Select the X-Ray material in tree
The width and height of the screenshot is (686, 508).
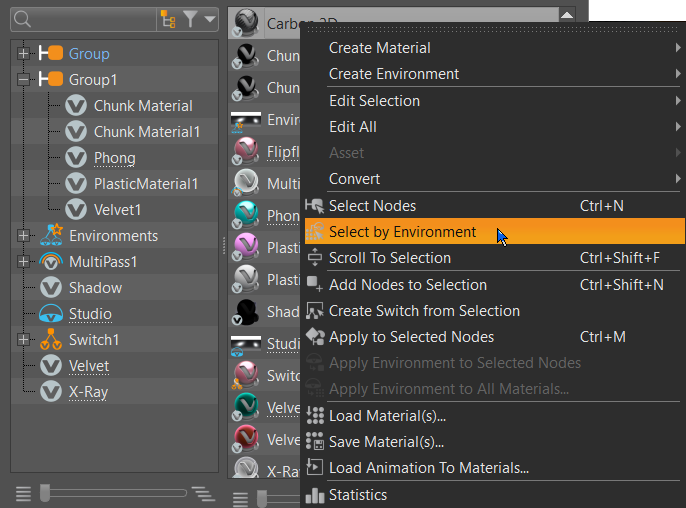pyautogui.click(x=88, y=392)
